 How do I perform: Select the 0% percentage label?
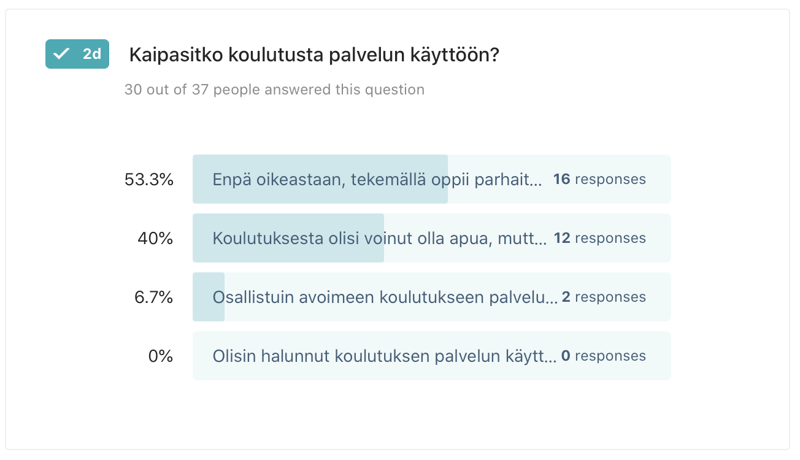[160, 356]
